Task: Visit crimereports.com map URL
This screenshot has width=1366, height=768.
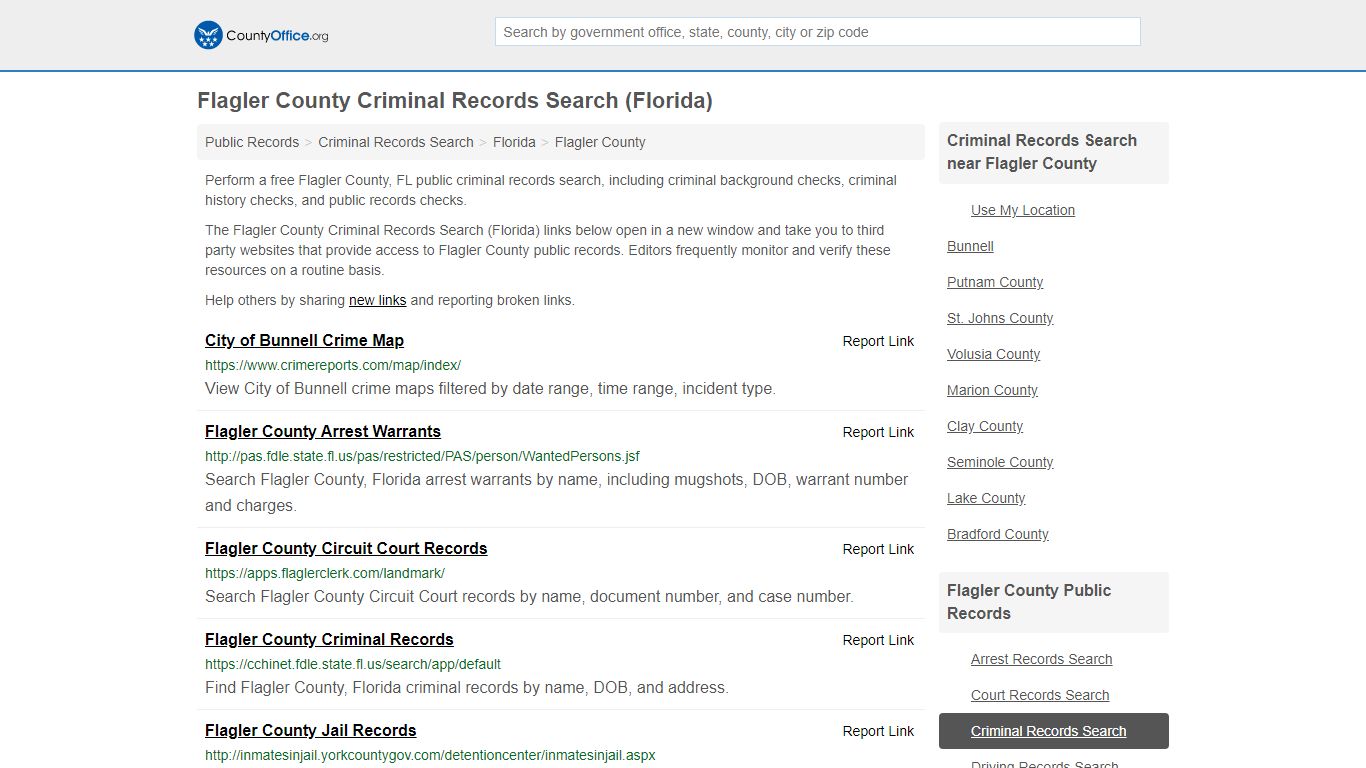Action: click(333, 365)
